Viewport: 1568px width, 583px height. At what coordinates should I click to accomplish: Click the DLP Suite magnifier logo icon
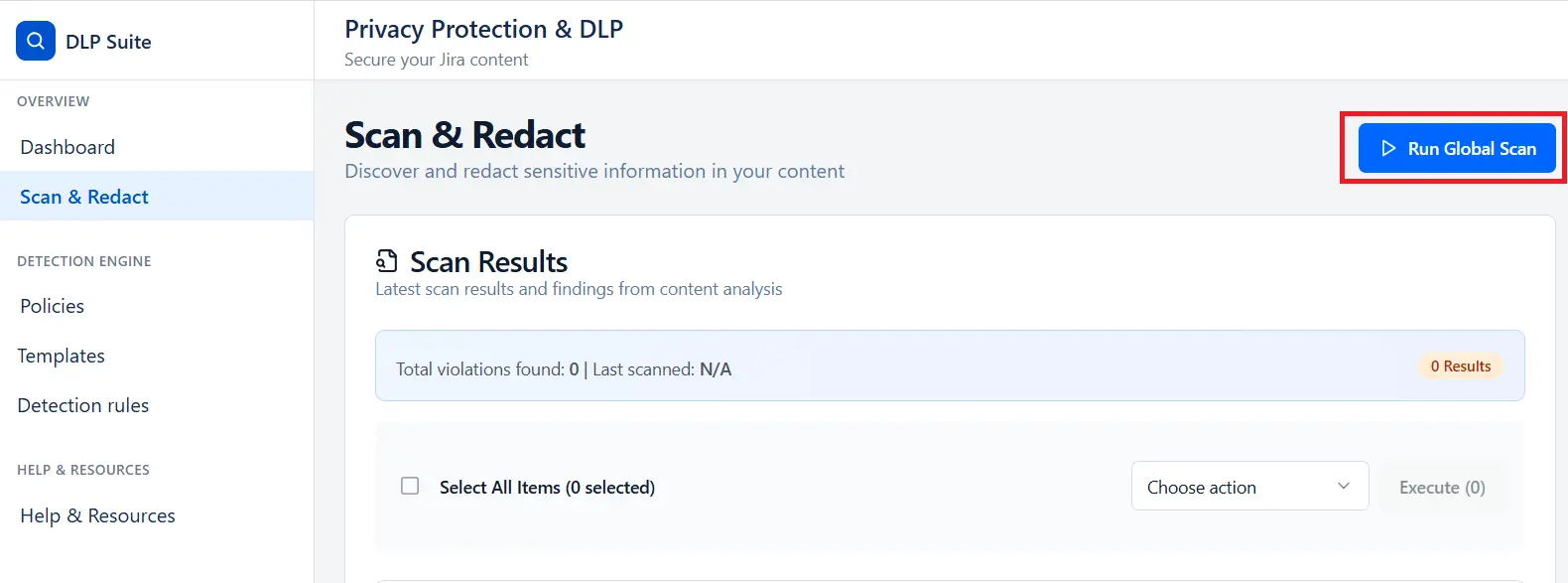tap(35, 41)
